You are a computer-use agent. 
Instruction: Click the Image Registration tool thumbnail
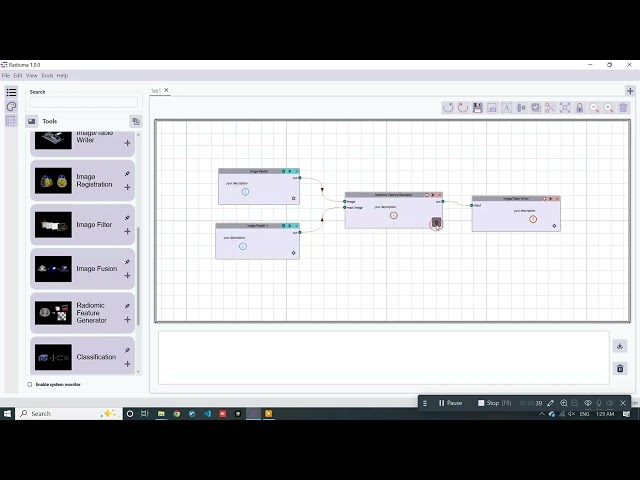53,180
